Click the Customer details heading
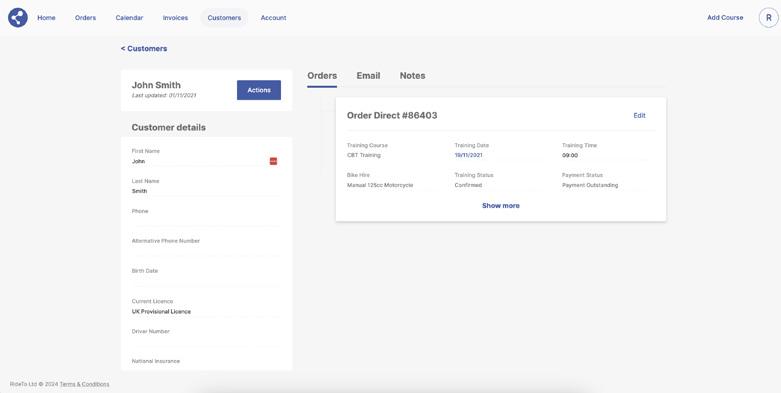 coord(168,128)
